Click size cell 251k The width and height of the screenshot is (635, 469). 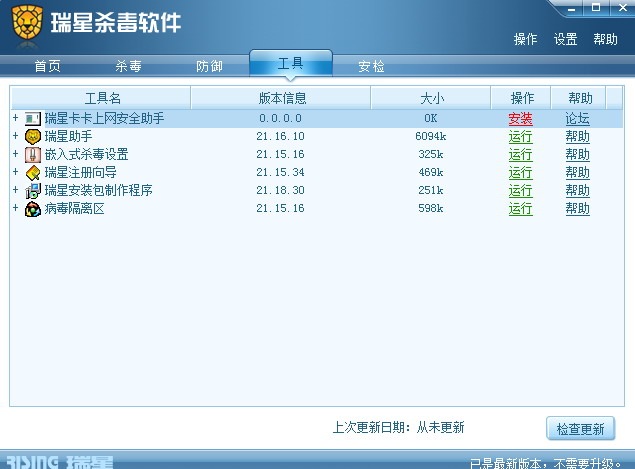[x=430, y=190]
